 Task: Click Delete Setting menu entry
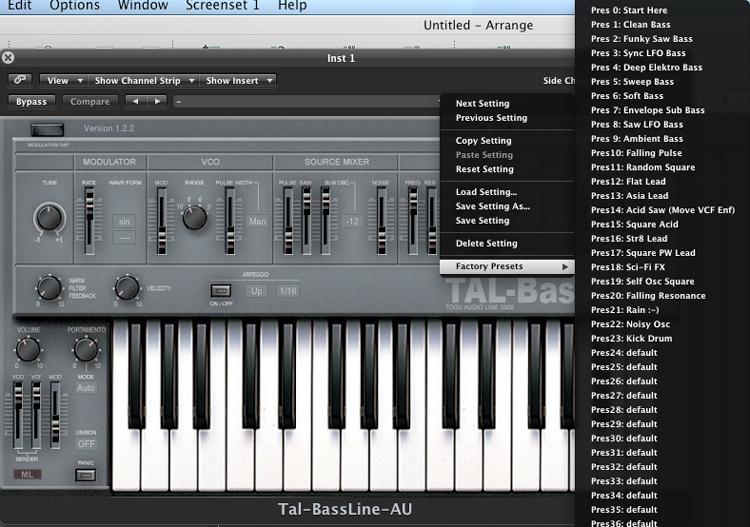(x=486, y=243)
